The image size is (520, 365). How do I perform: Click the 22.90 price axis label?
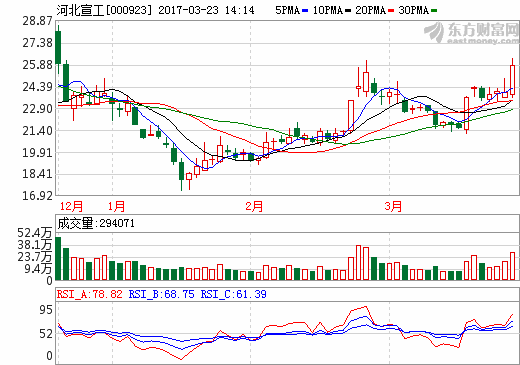[x=37, y=109]
